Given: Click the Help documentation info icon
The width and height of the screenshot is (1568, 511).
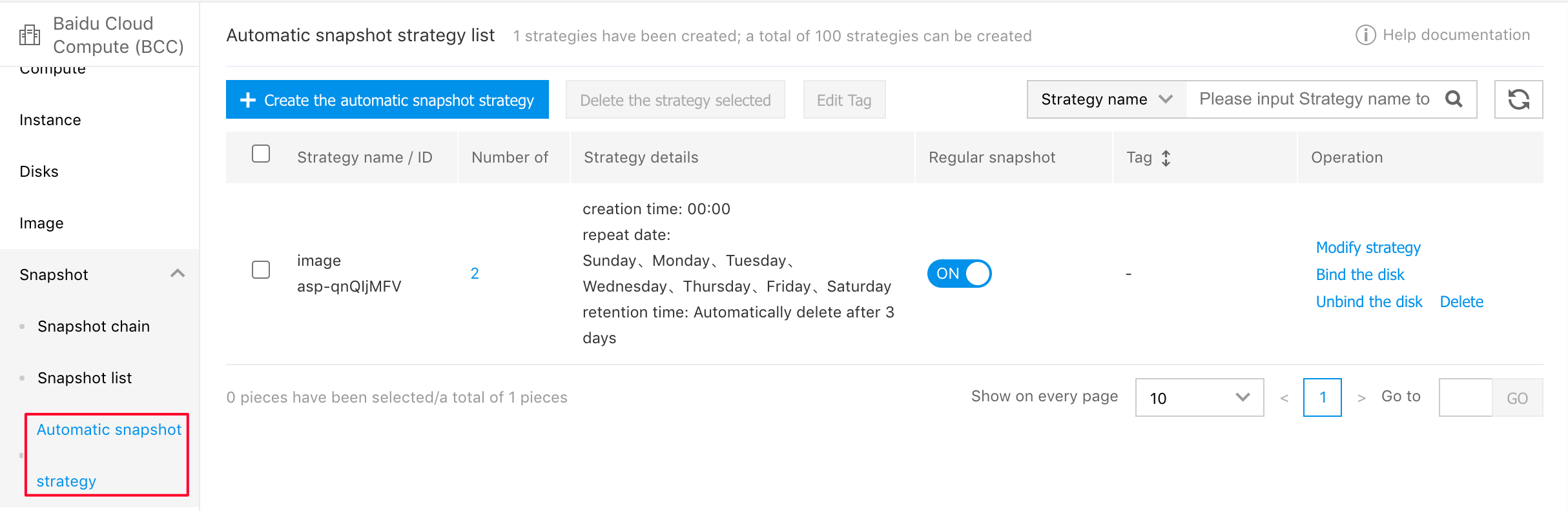Looking at the screenshot, I should [1365, 35].
